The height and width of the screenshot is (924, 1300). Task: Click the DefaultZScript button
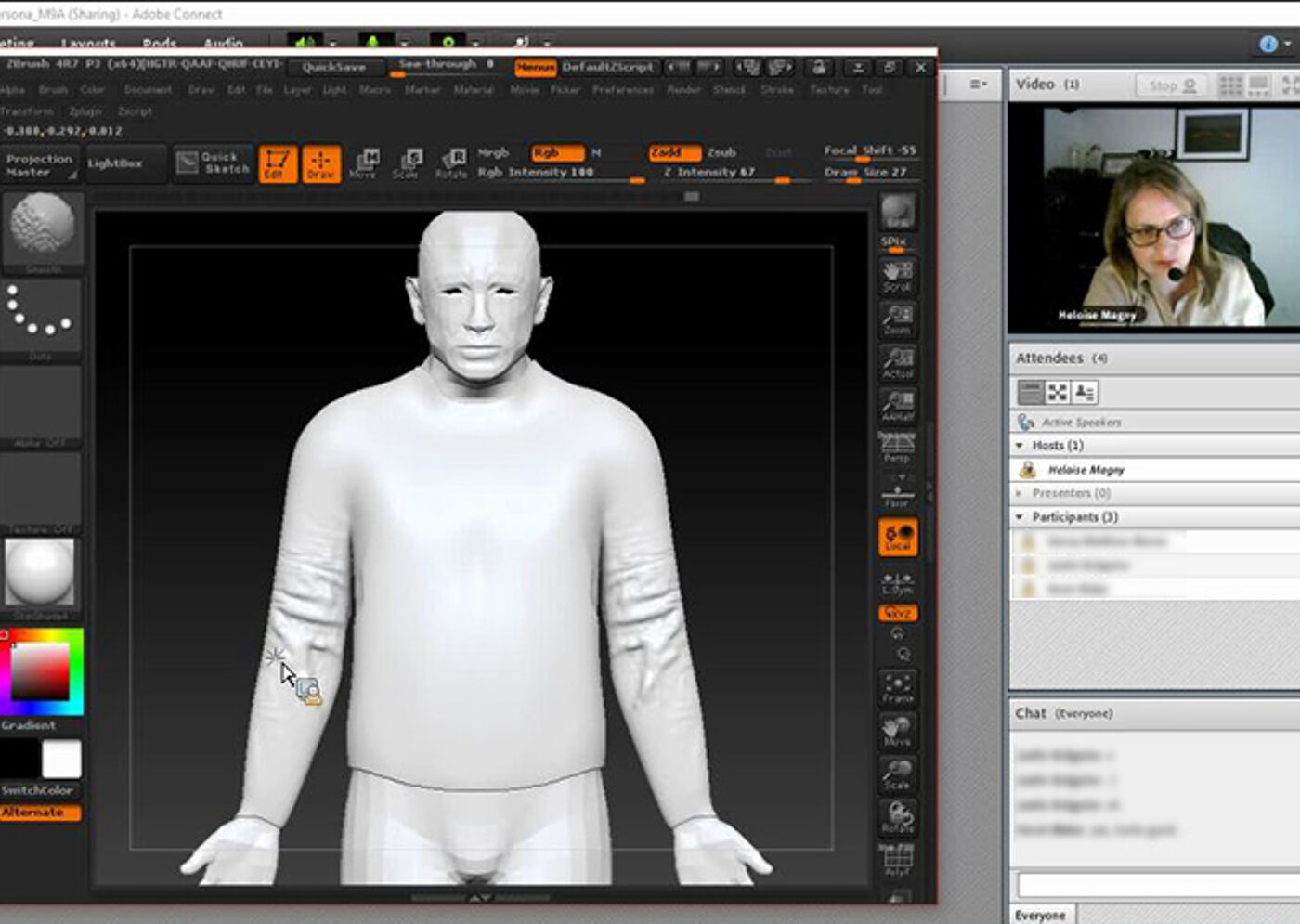click(x=608, y=68)
